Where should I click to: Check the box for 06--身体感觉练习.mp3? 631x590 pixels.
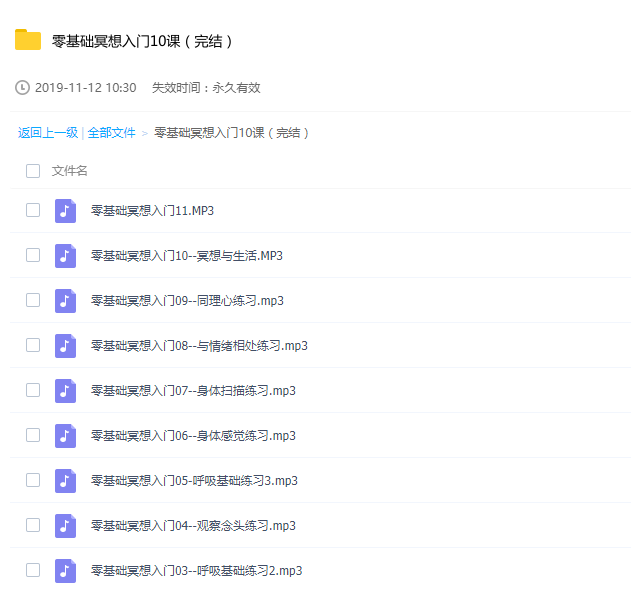[33, 435]
